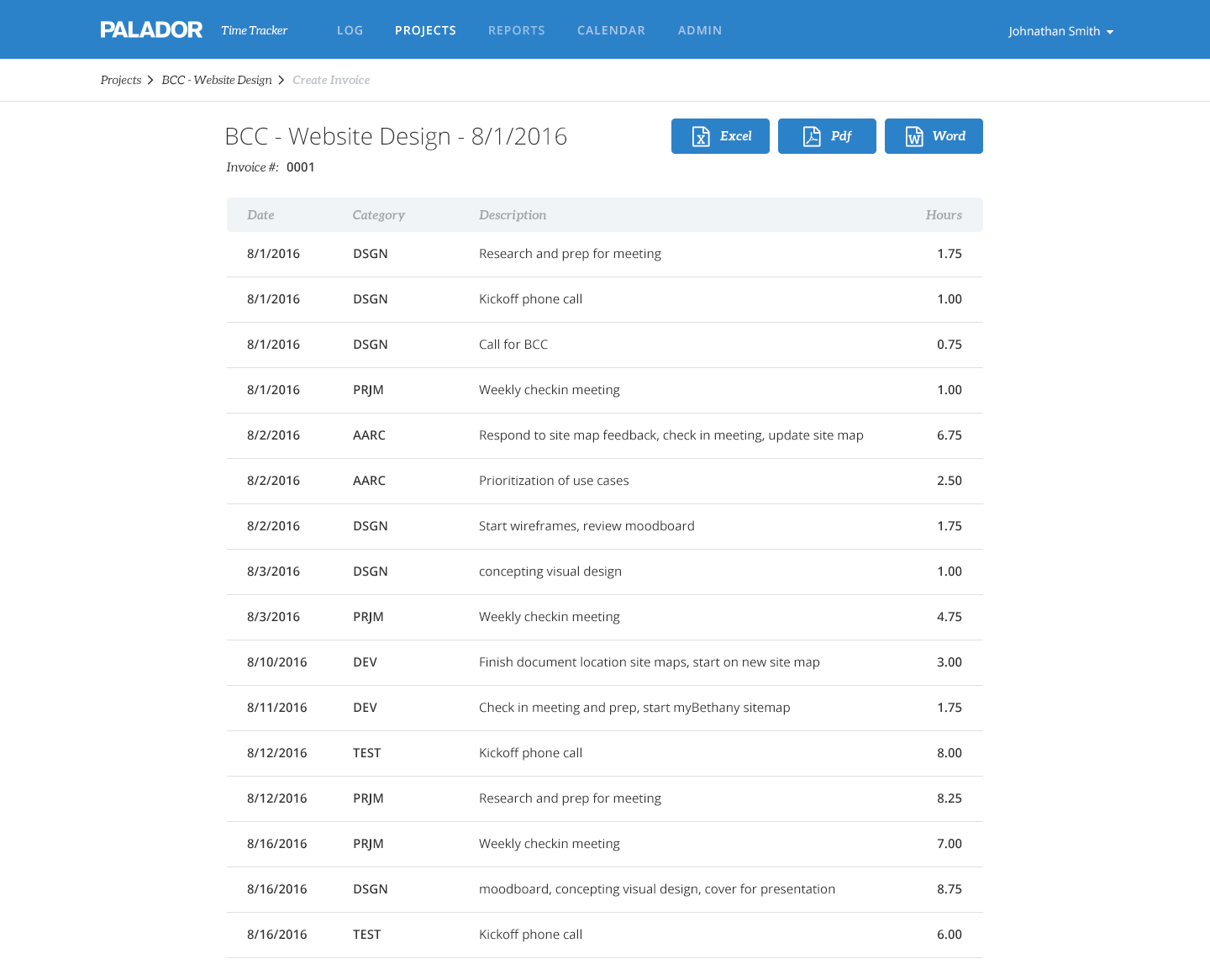Viewport: 1210px width, 980px height.
Task: Select the 8.75 hours value
Action: (950, 889)
